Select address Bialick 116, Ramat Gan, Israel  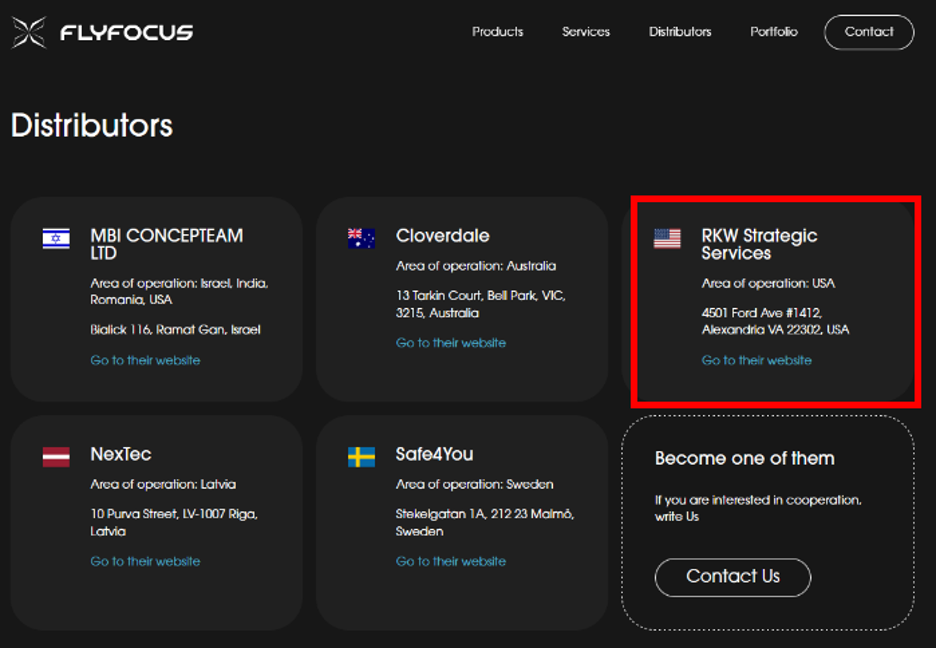(x=176, y=330)
